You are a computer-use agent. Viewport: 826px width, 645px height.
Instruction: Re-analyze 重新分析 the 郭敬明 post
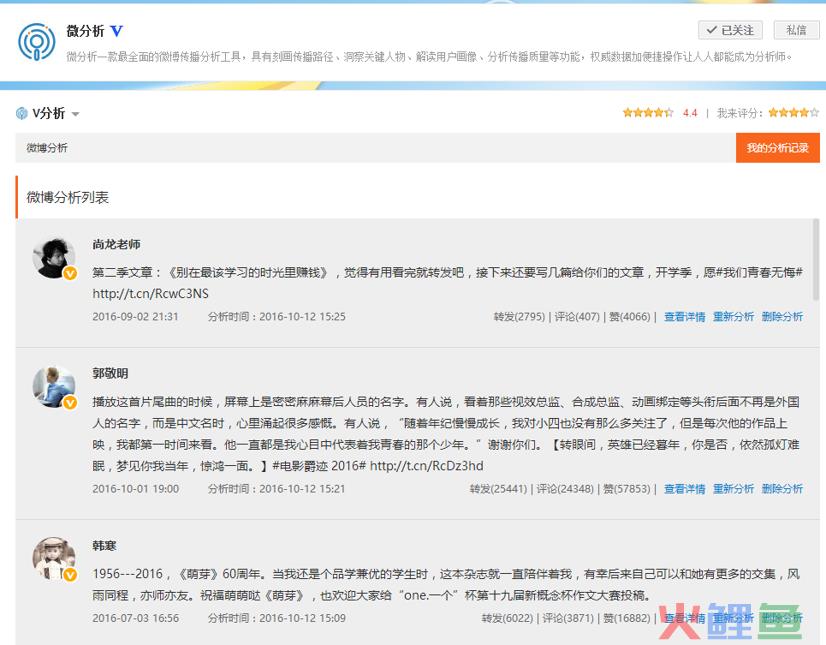click(733, 489)
